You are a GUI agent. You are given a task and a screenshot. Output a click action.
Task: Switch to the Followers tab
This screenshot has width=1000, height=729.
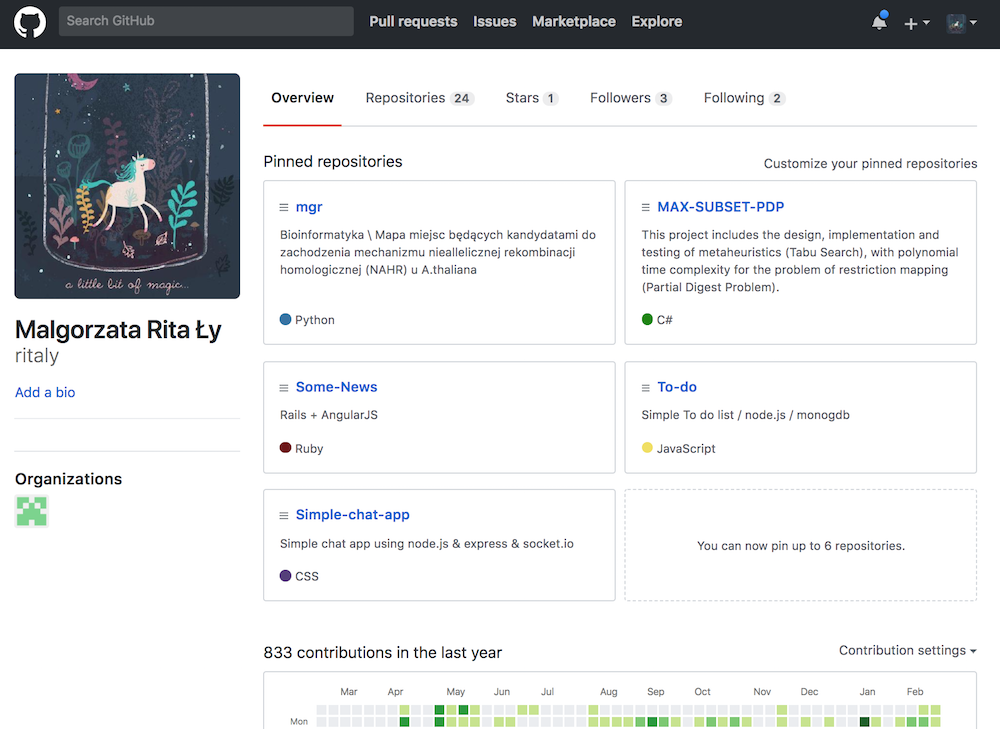[x=630, y=98]
